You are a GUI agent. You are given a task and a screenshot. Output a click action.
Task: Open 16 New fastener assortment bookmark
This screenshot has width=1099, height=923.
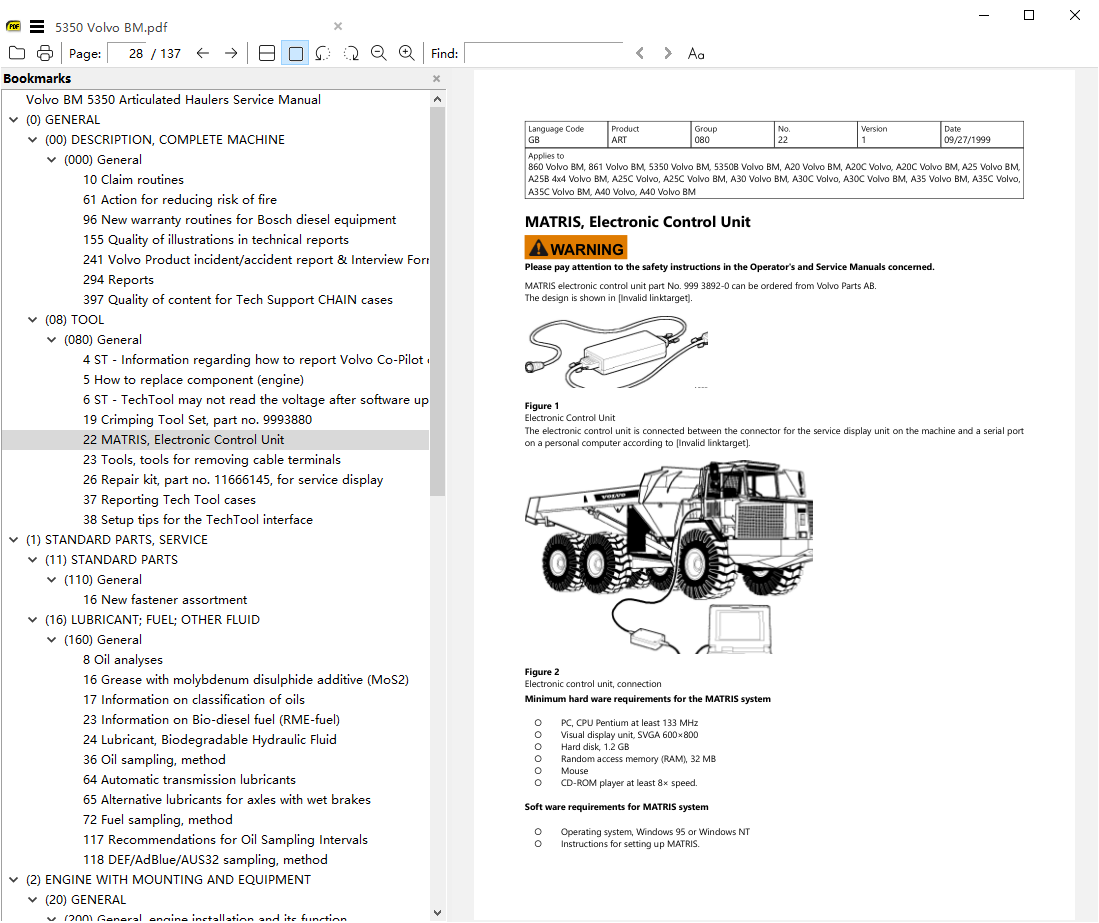pos(165,600)
